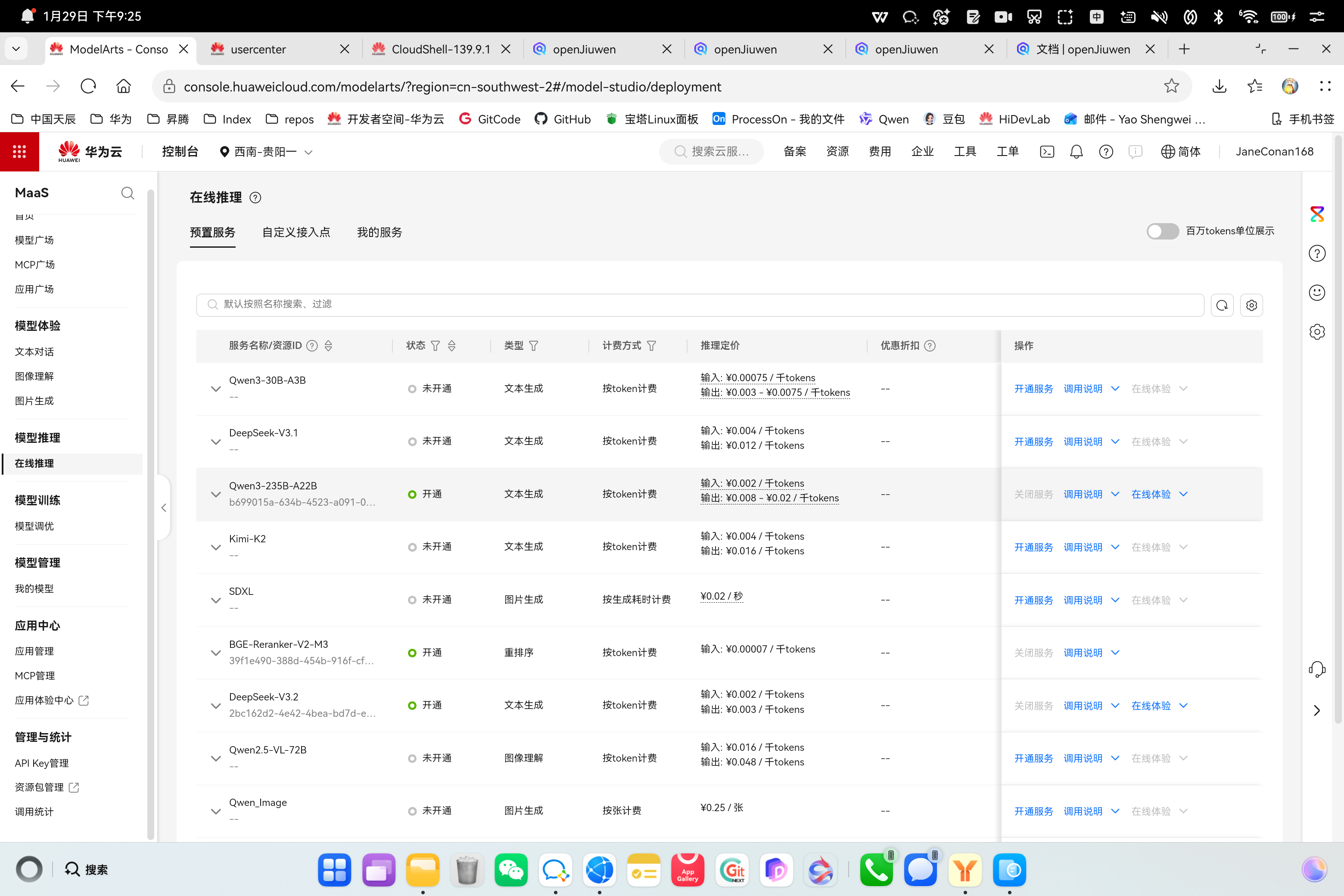This screenshot has width=1344, height=896.
Task: Expand the DeepSeek-V3.2 row details
Action: click(215, 706)
